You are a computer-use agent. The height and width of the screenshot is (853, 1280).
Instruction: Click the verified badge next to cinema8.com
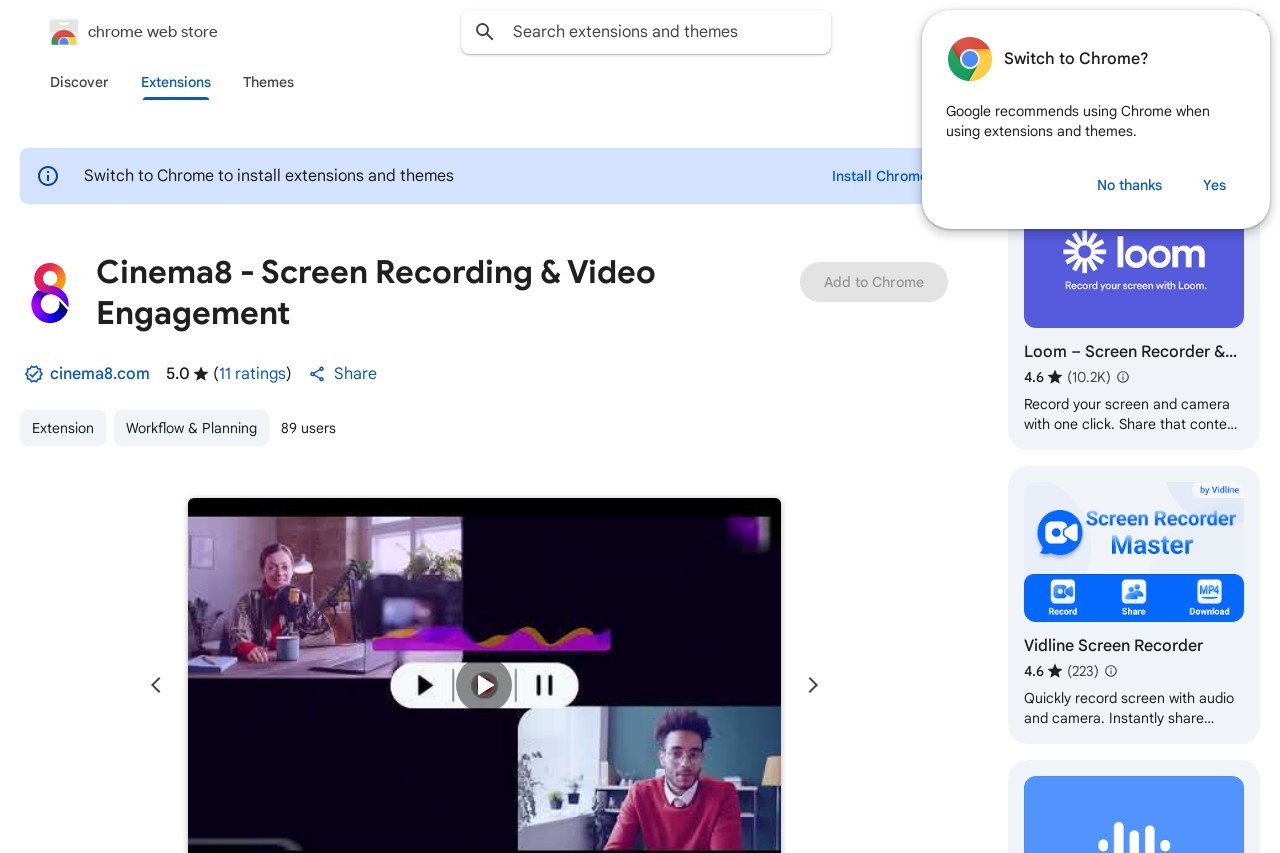coord(34,374)
